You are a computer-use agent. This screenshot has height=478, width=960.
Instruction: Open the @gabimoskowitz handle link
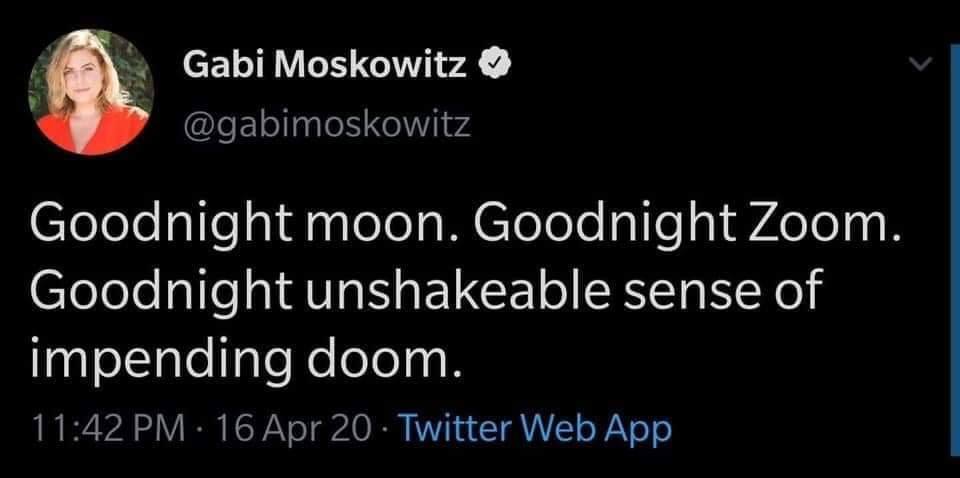point(326,125)
